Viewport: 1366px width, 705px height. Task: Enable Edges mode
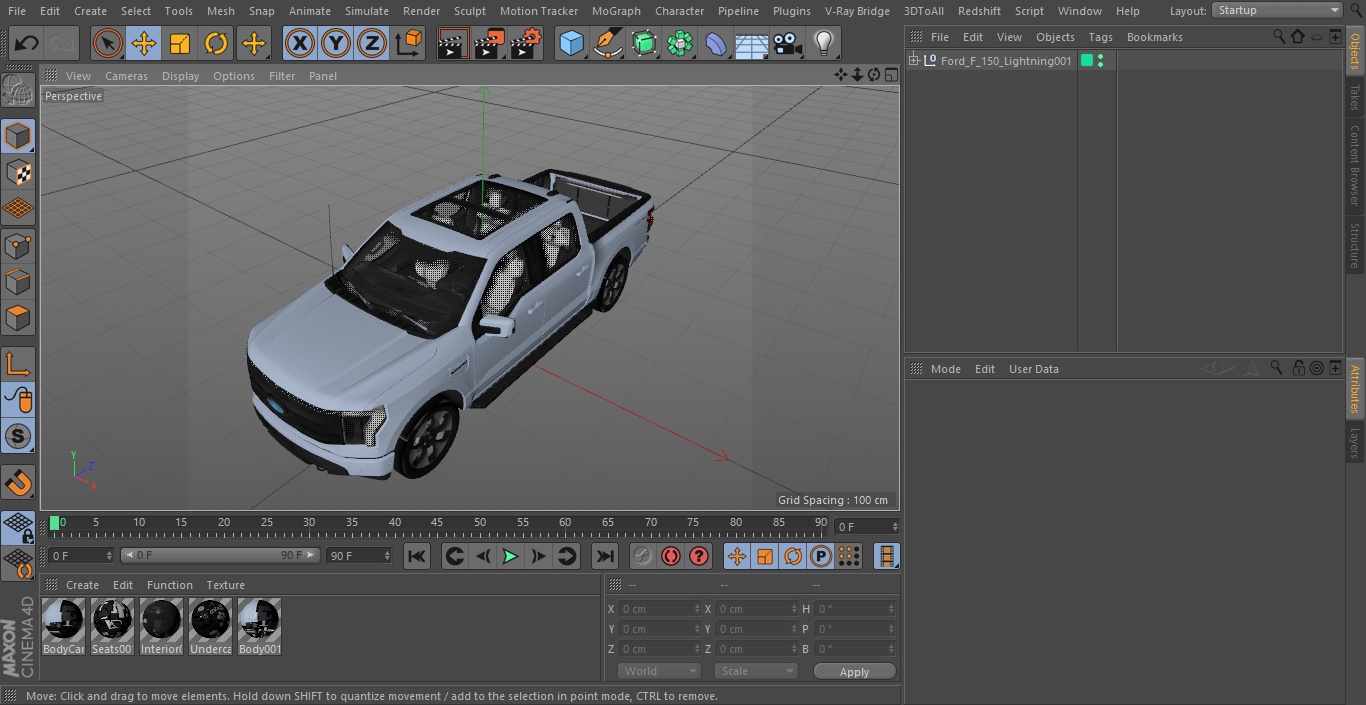[x=18, y=282]
